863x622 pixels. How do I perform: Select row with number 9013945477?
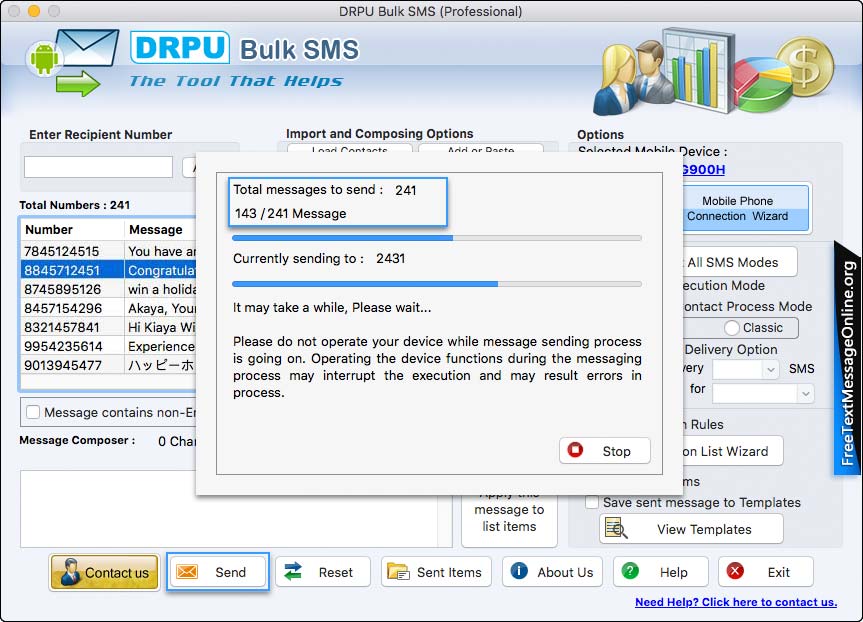click(x=108, y=365)
